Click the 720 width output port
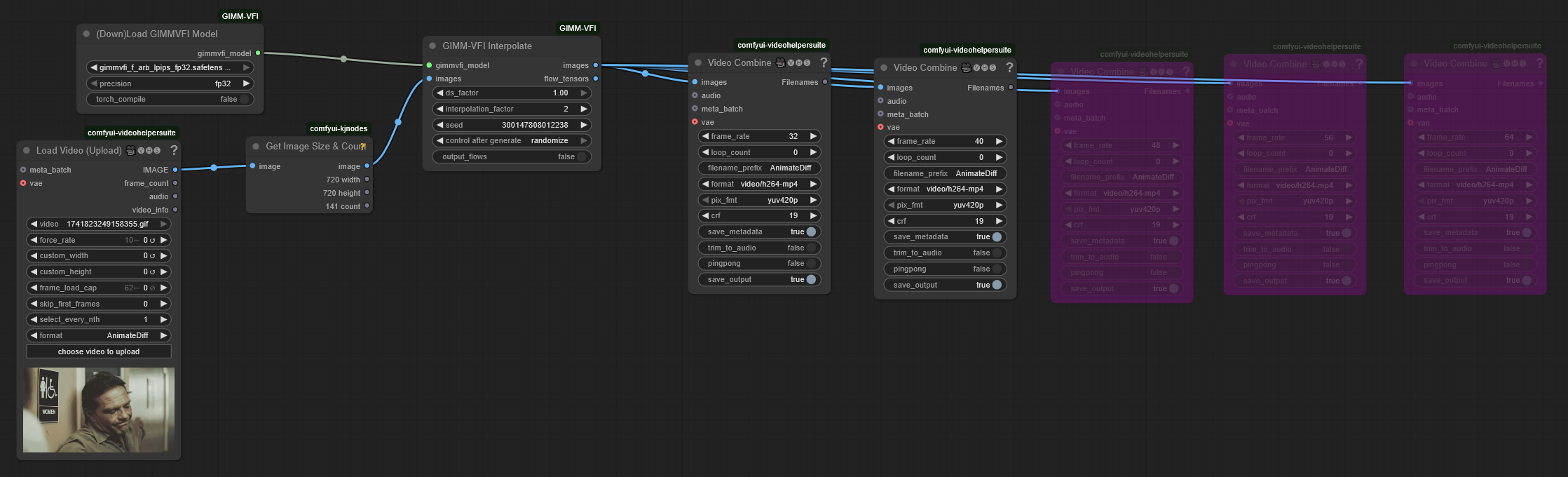 367,180
